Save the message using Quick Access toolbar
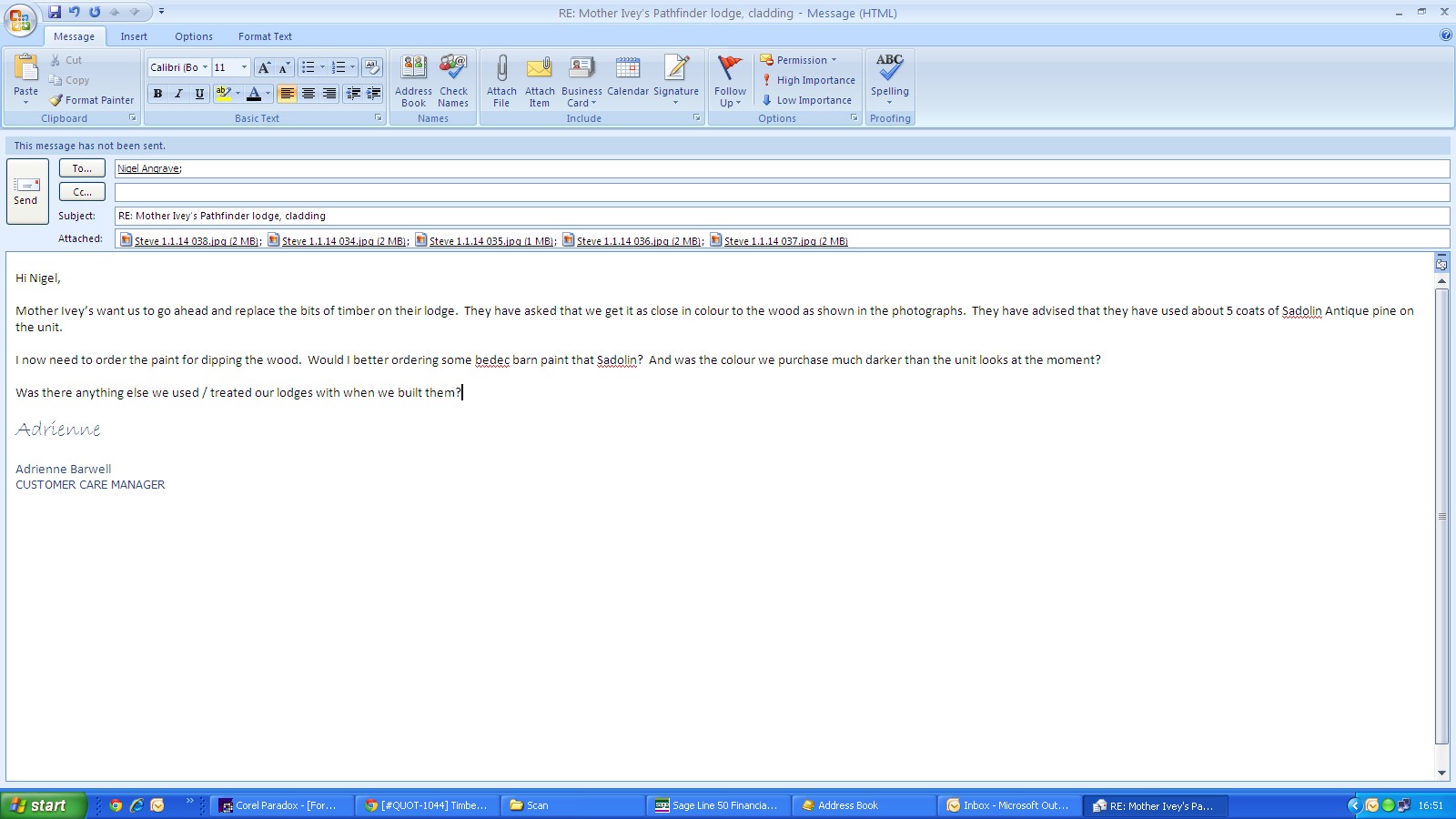This screenshot has width=1456, height=819. coord(55,12)
